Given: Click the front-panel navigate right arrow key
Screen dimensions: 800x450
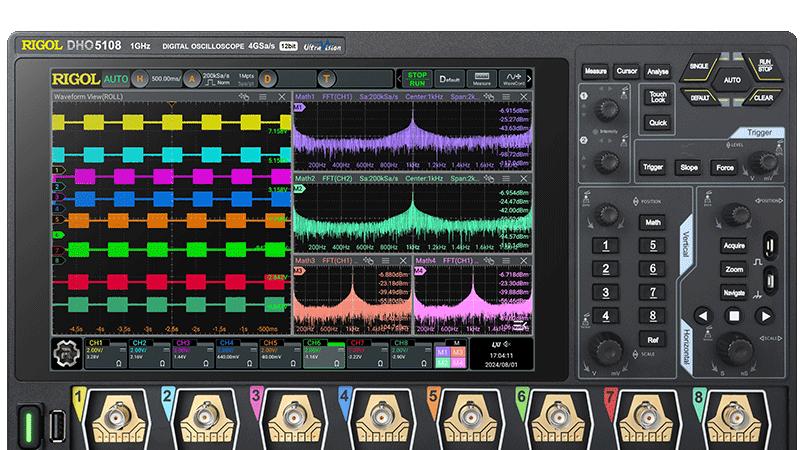Looking at the screenshot, I should (x=765, y=316).
